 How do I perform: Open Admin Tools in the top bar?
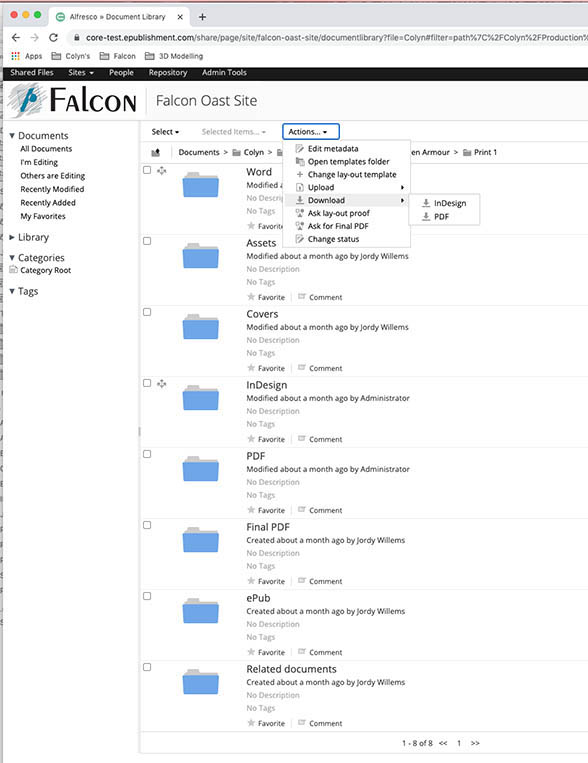point(224,73)
